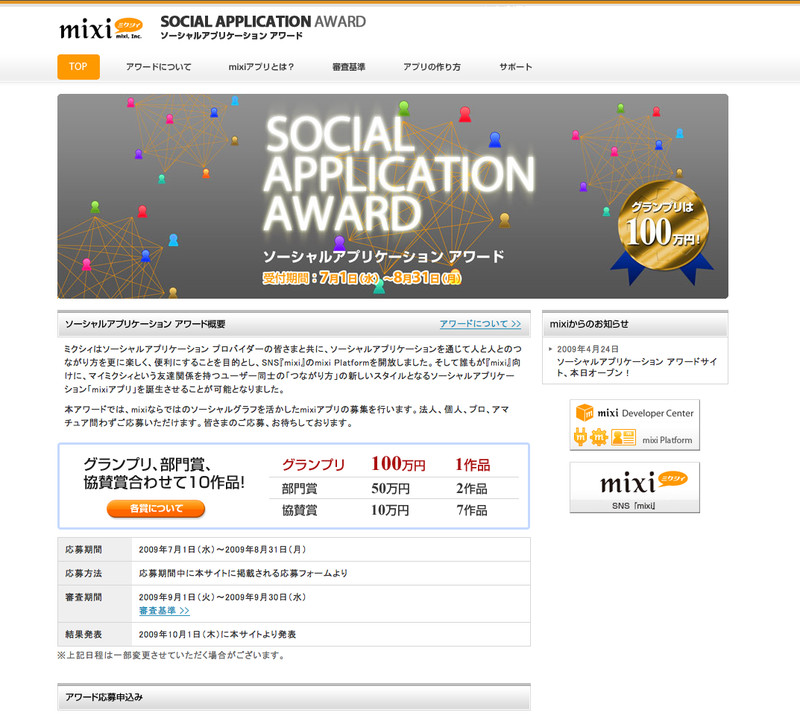Click the 協賛賞 prize row label
The height and width of the screenshot is (724, 800).
[299, 510]
